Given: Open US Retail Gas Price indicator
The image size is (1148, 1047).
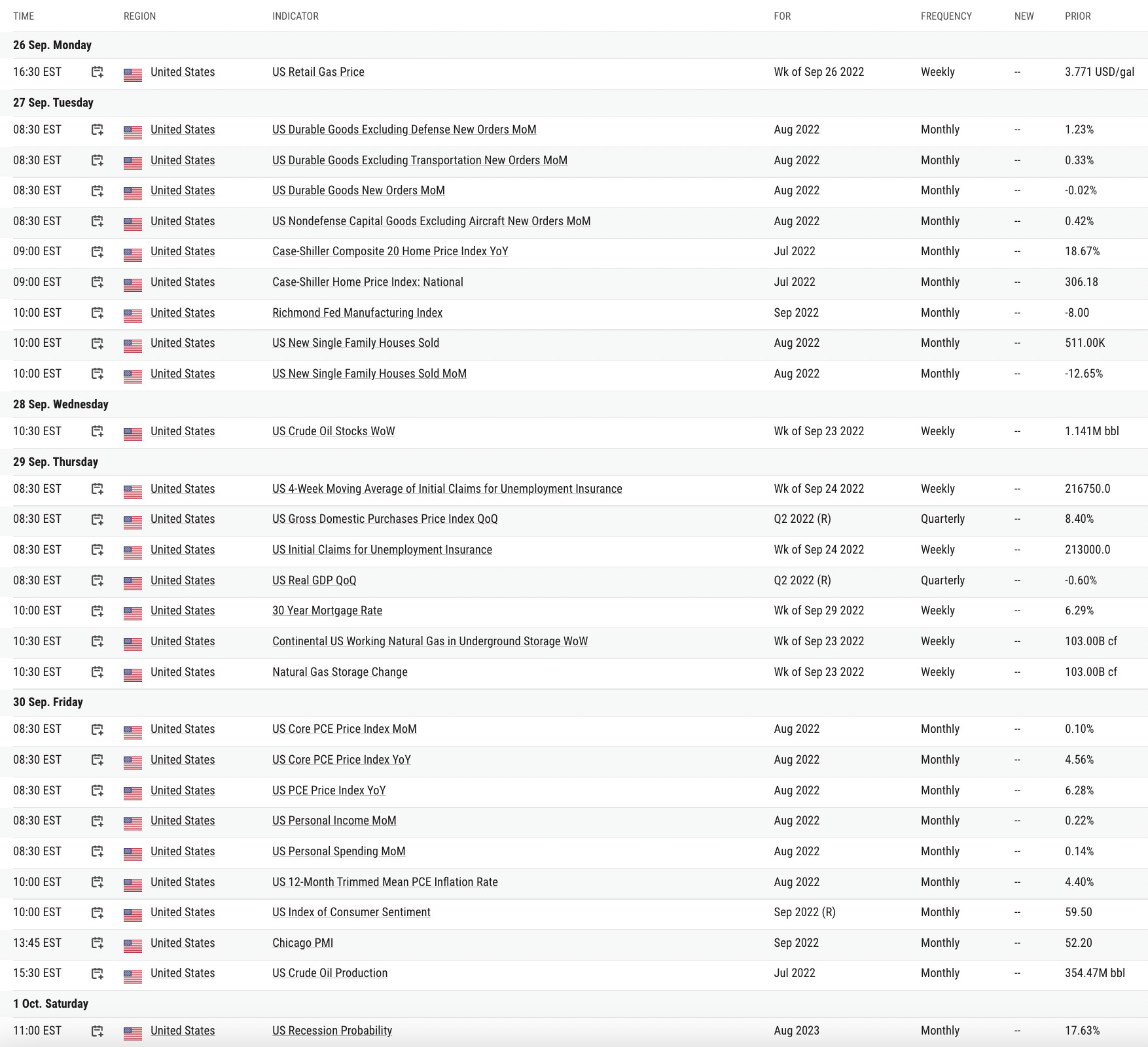Looking at the screenshot, I should [318, 72].
